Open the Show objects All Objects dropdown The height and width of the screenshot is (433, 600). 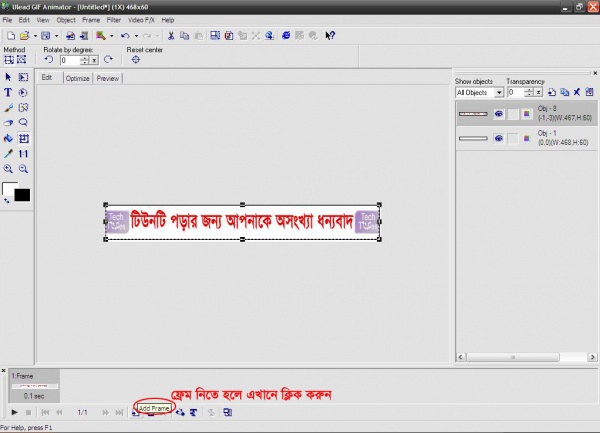pos(499,93)
